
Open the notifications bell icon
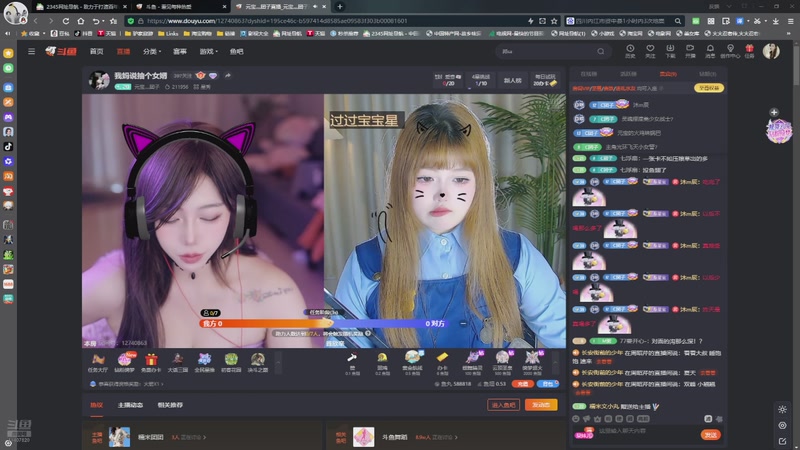pos(710,51)
